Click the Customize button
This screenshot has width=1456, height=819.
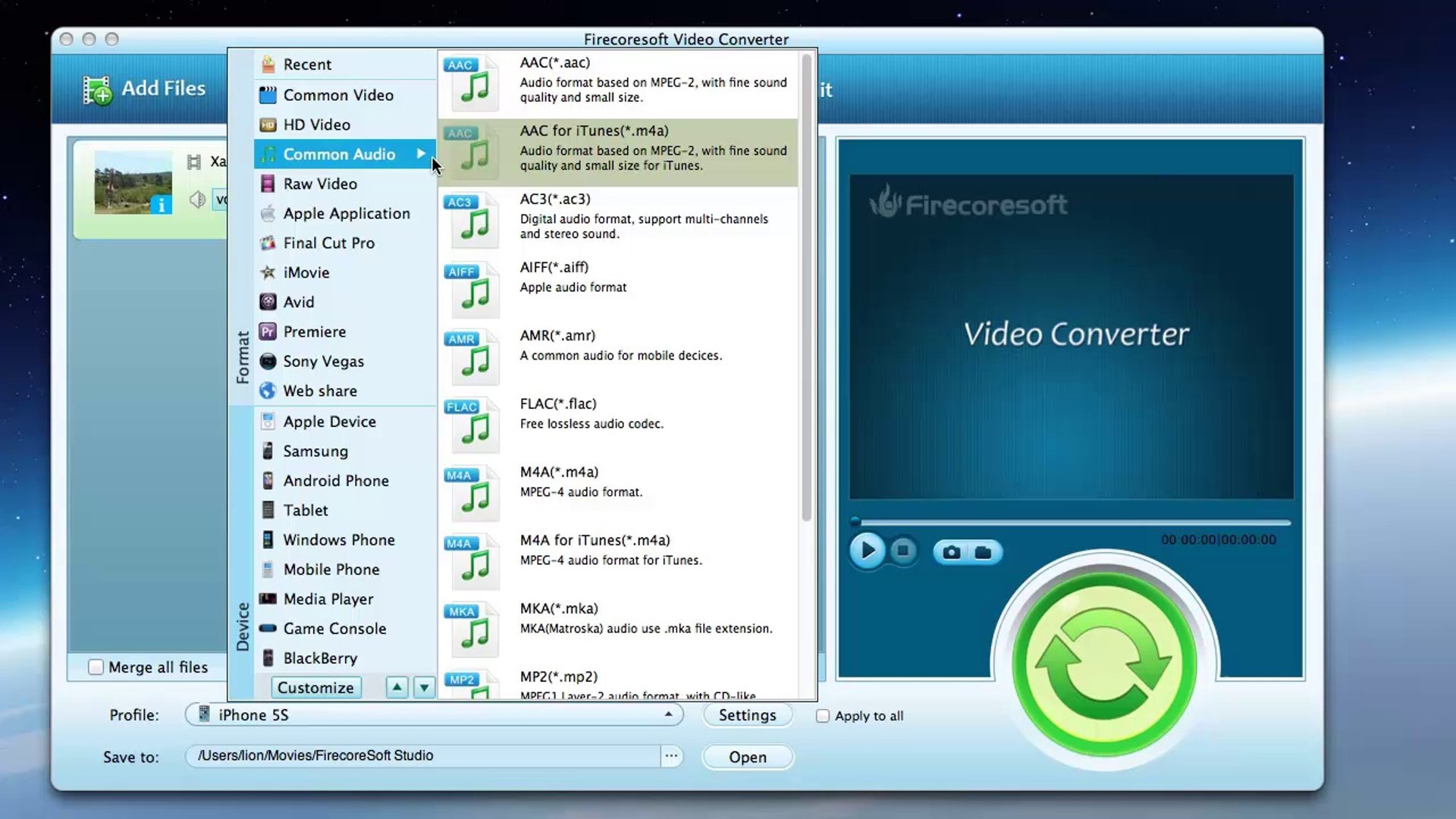[x=315, y=688]
